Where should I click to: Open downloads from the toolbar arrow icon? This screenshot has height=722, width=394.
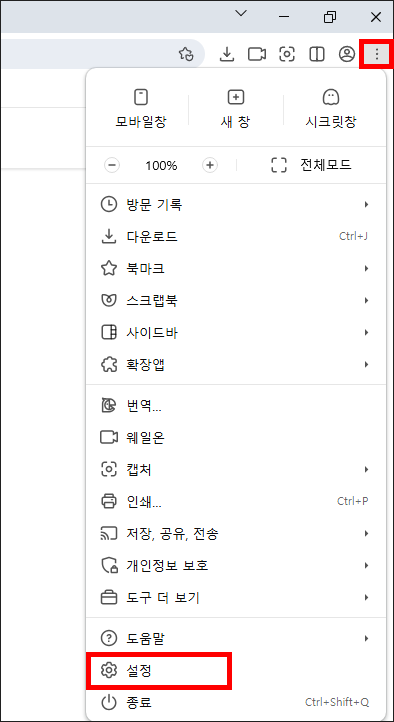click(x=226, y=54)
